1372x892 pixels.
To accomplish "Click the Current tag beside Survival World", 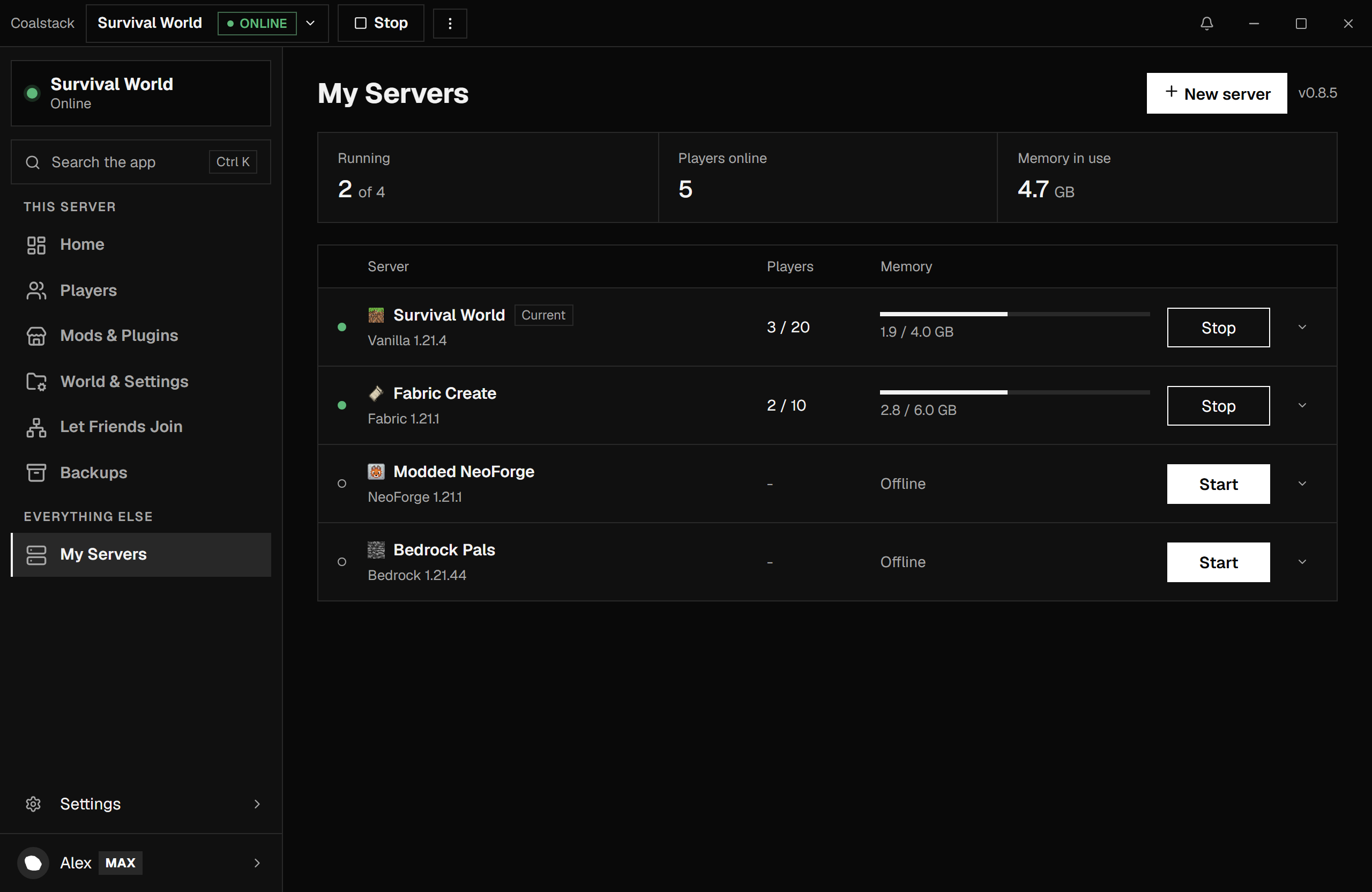I will (x=543, y=315).
